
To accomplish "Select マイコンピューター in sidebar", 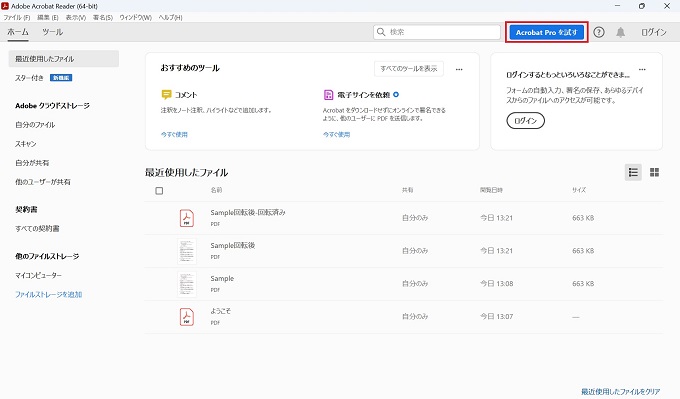I will (39, 275).
